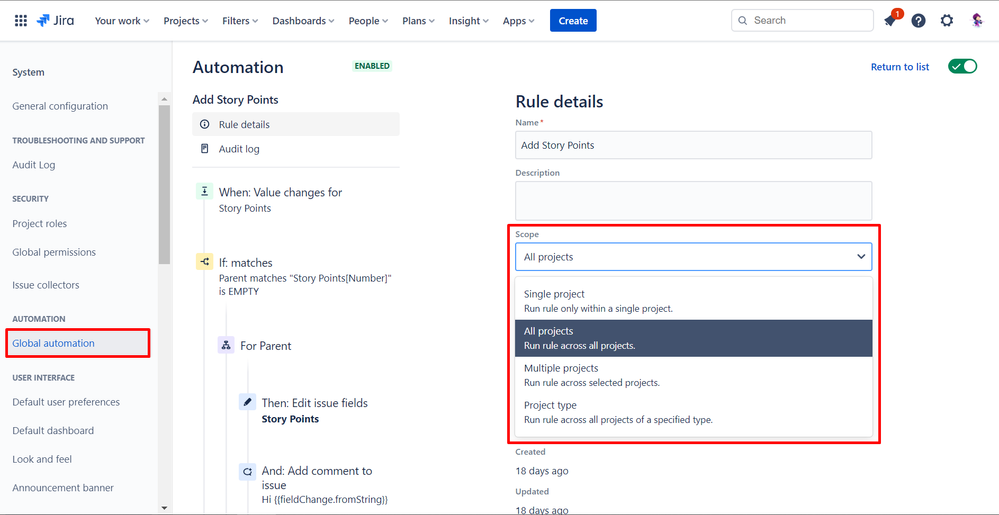This screenshot has height=515, width=999.
Task: Open the notifications bell icon
Action: click(890, 20)
